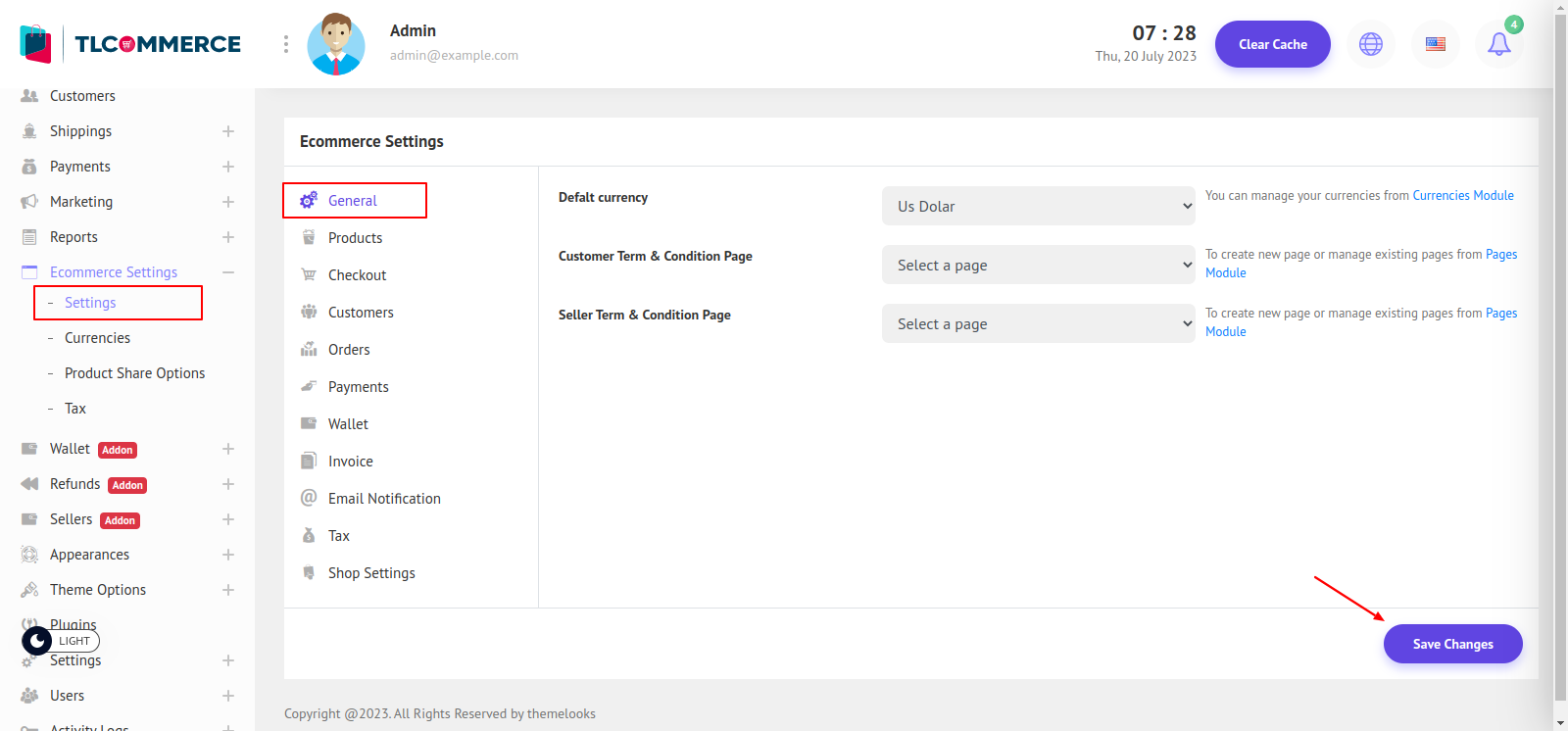Image resolution: width=1568 pixels, height=731 pixels.
Task: Click the Admin avatar picture
Action: [x=336, y=44]
